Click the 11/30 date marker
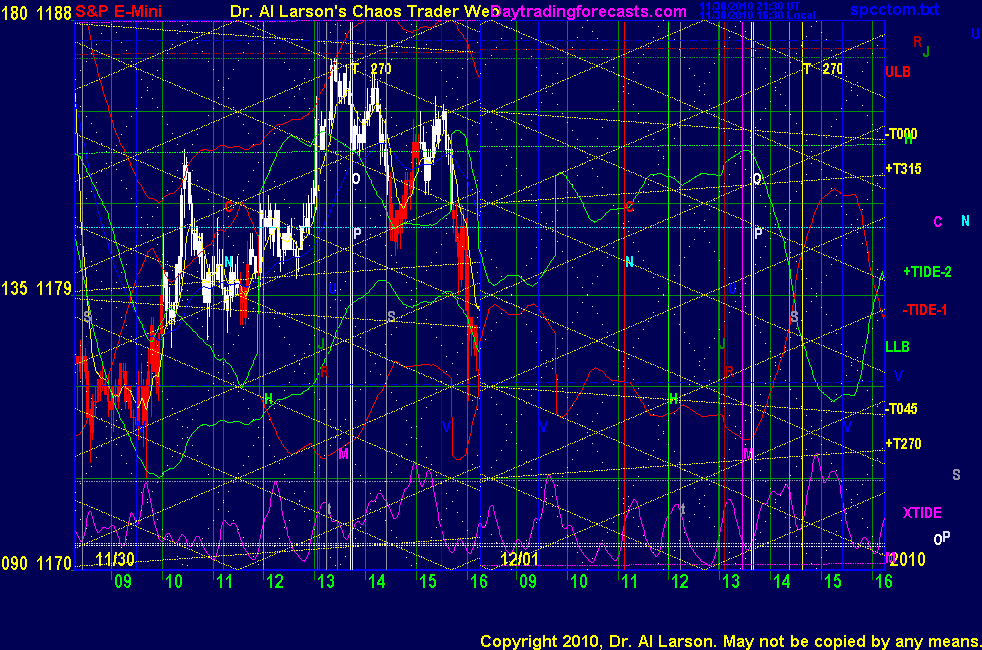Image resolution: width=982 pixels, height=650 pixels. 115,558
